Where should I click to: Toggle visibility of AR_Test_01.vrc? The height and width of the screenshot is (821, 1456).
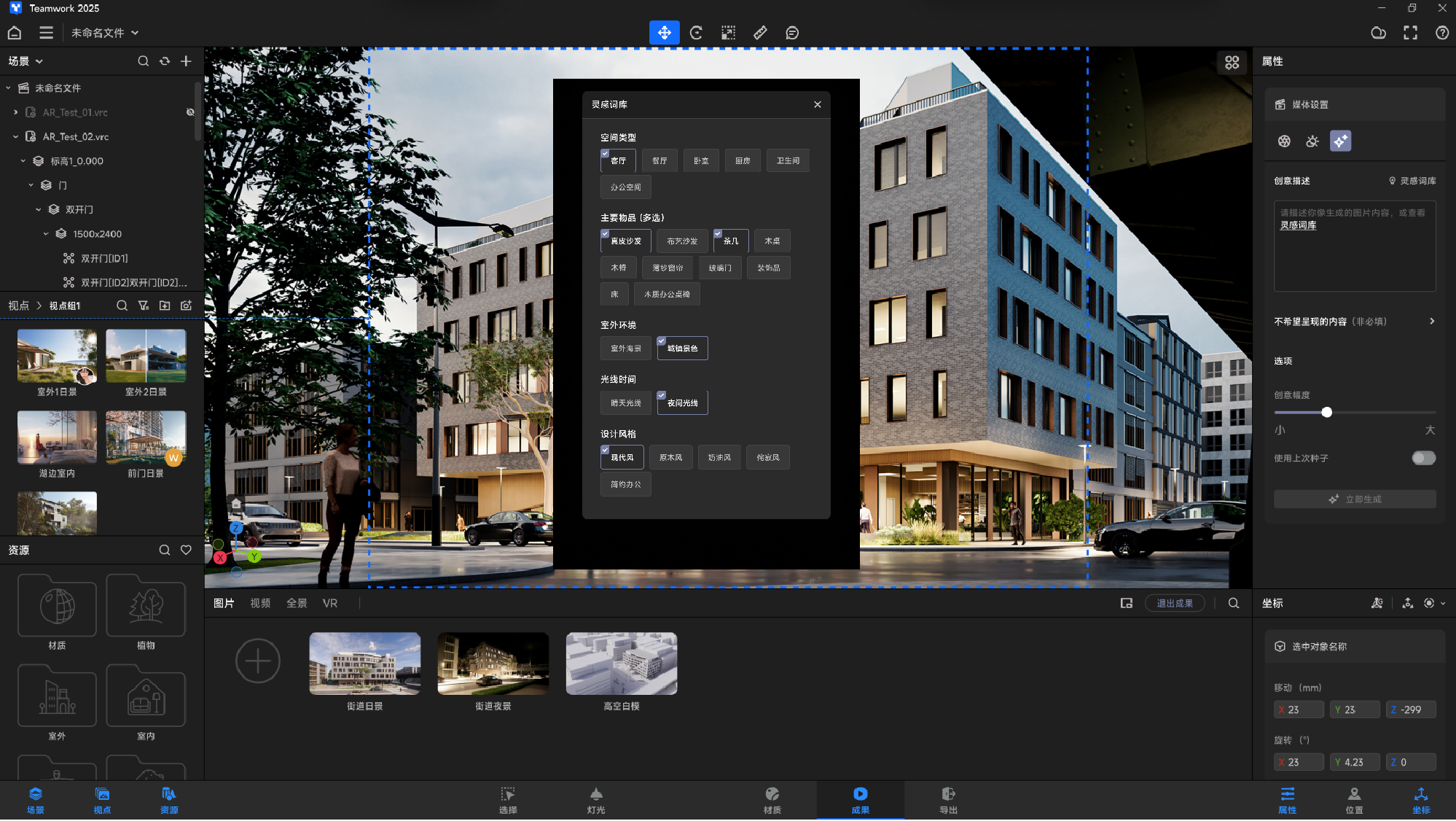(190, 112)
